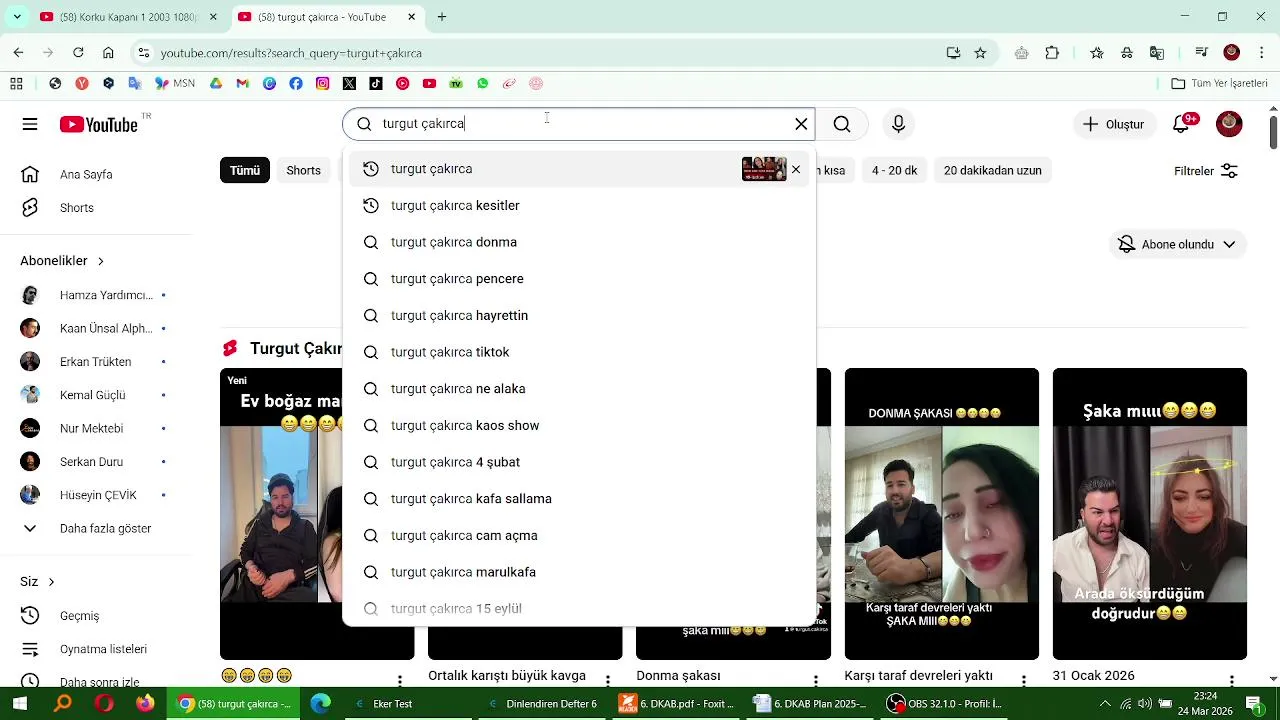Select the '20 dakikadan uzun' chip
The image size is (1280, 720).
992,170
